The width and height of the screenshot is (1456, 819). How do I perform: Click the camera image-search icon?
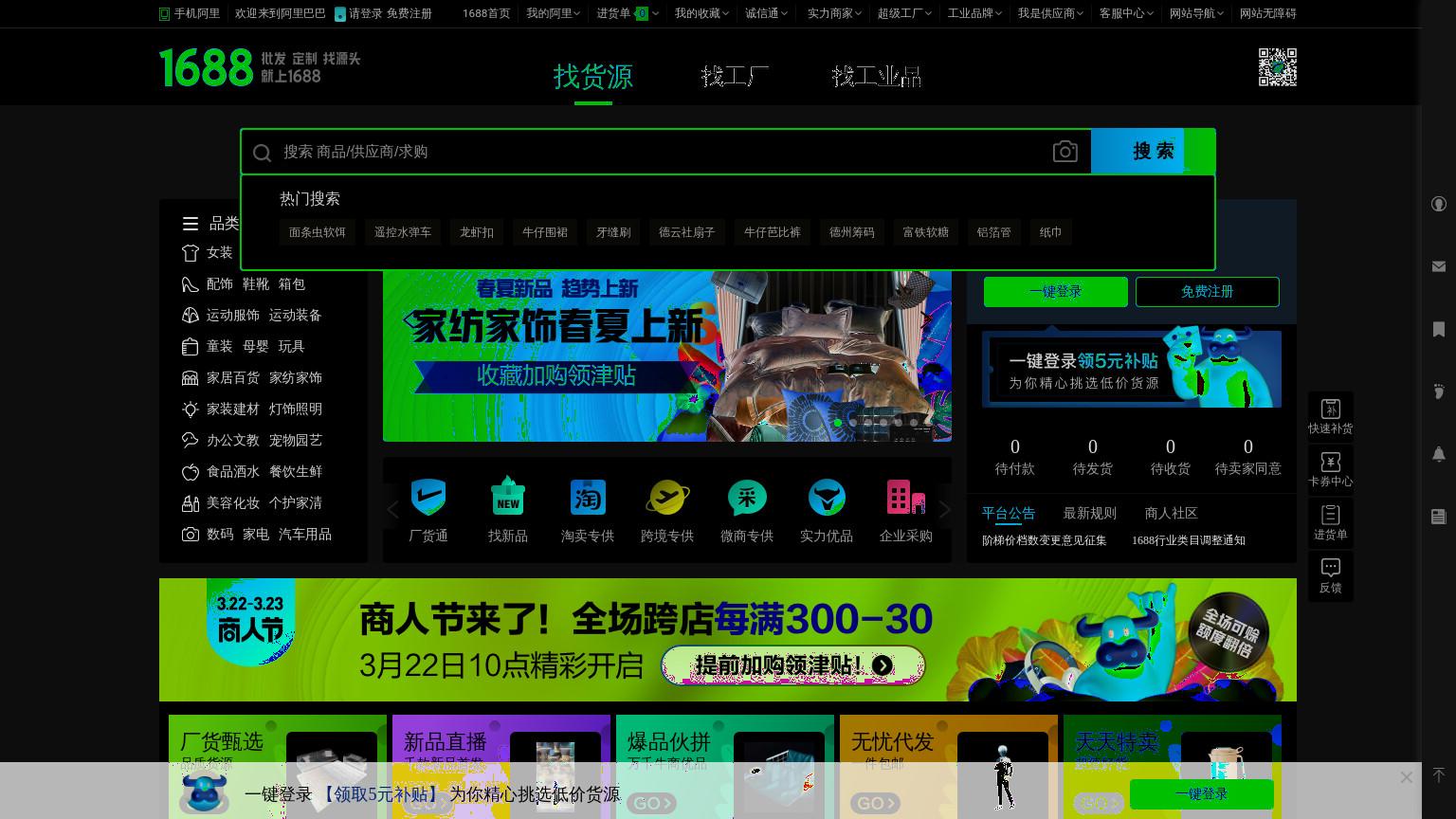pos(1065,152)
